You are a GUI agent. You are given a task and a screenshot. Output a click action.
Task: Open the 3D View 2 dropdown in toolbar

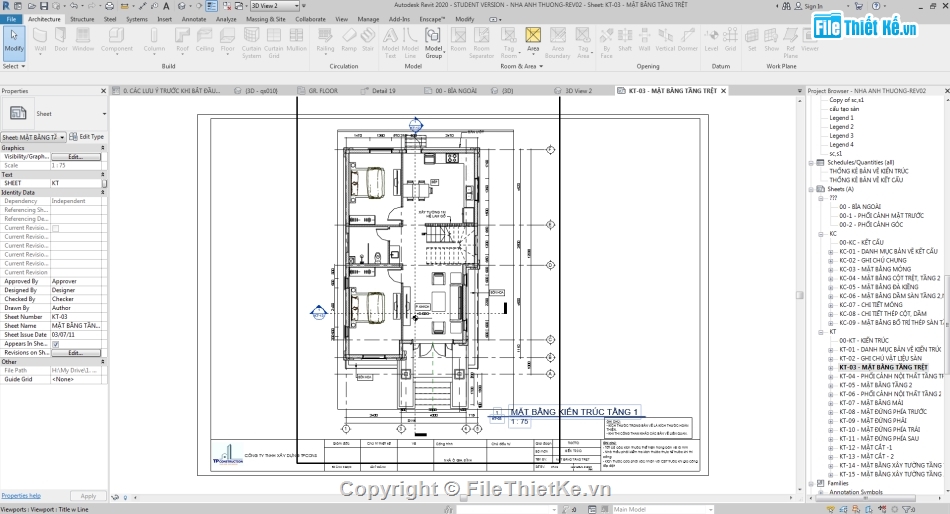click(x=275, y=5)
